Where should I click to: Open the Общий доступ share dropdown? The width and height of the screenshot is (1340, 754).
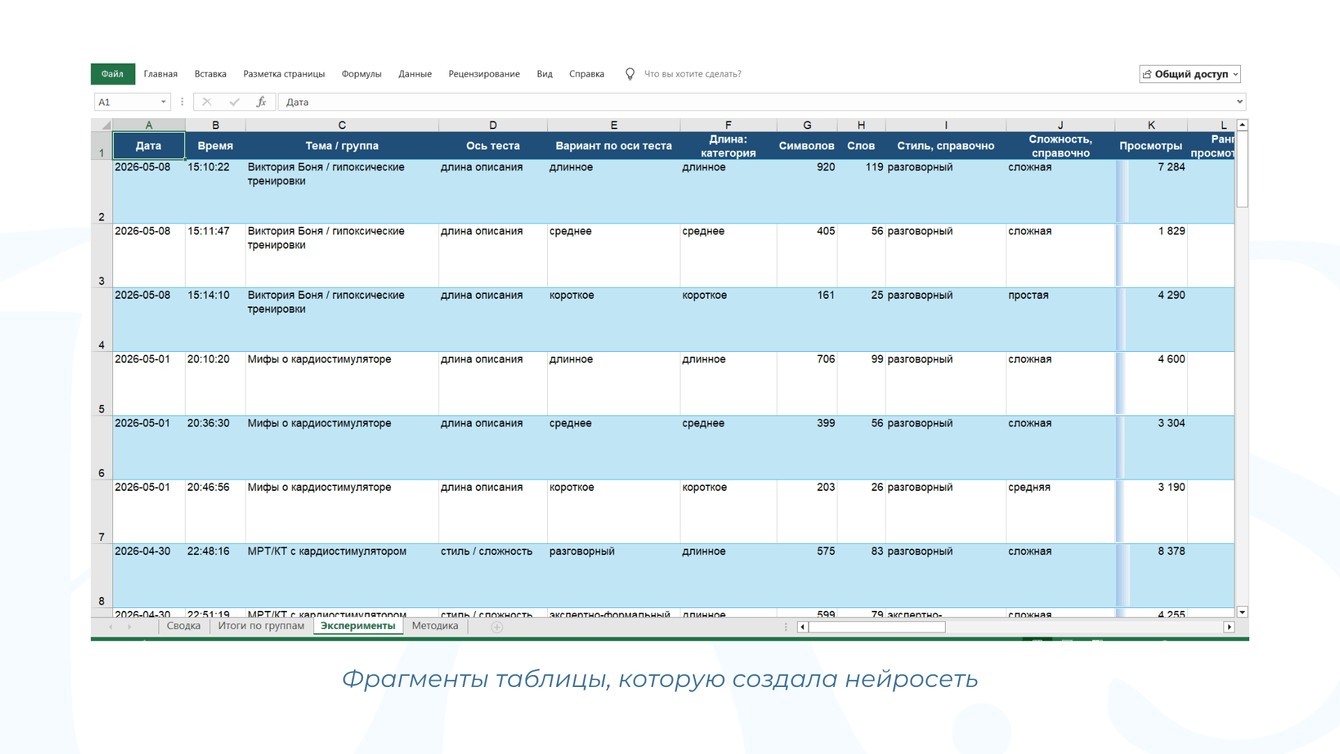pyautogui.click(x=1190, y=74)
